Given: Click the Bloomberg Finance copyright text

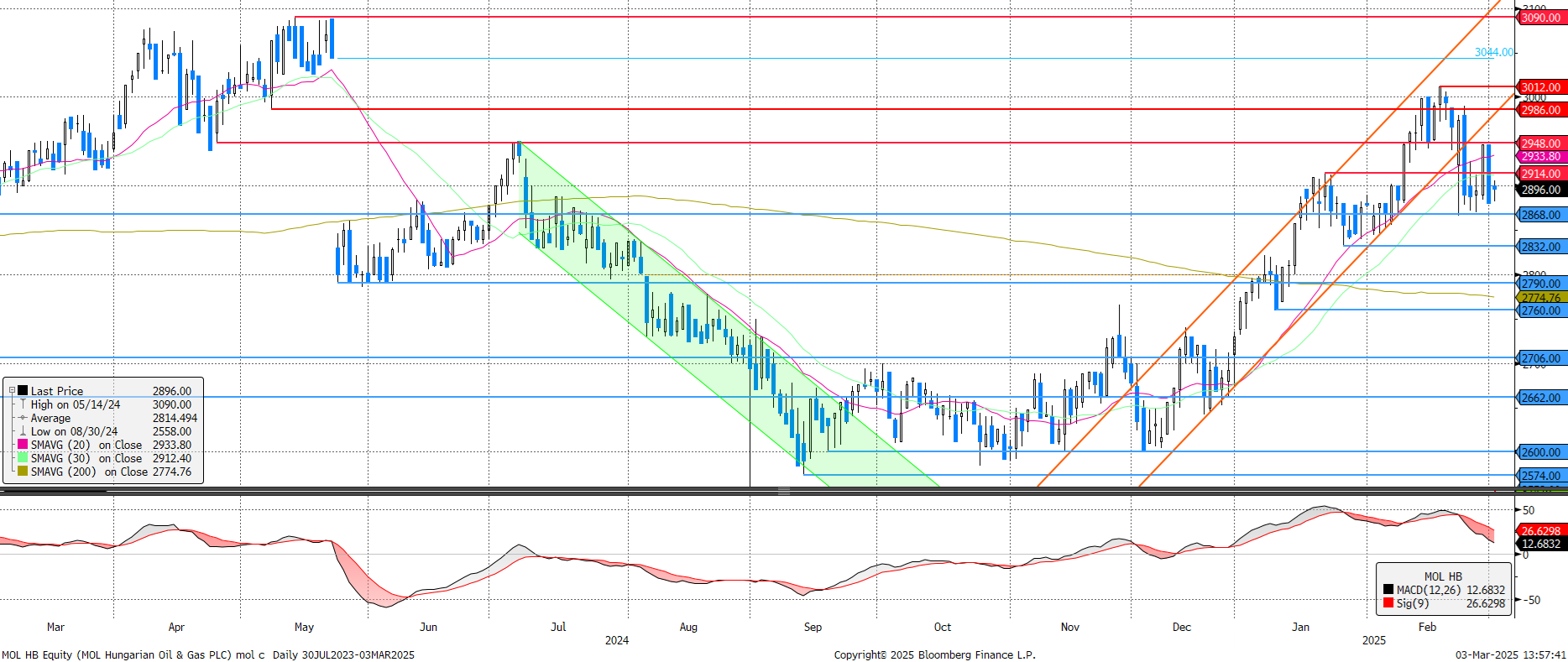Looking at the screenshot, I should [935, 654].
